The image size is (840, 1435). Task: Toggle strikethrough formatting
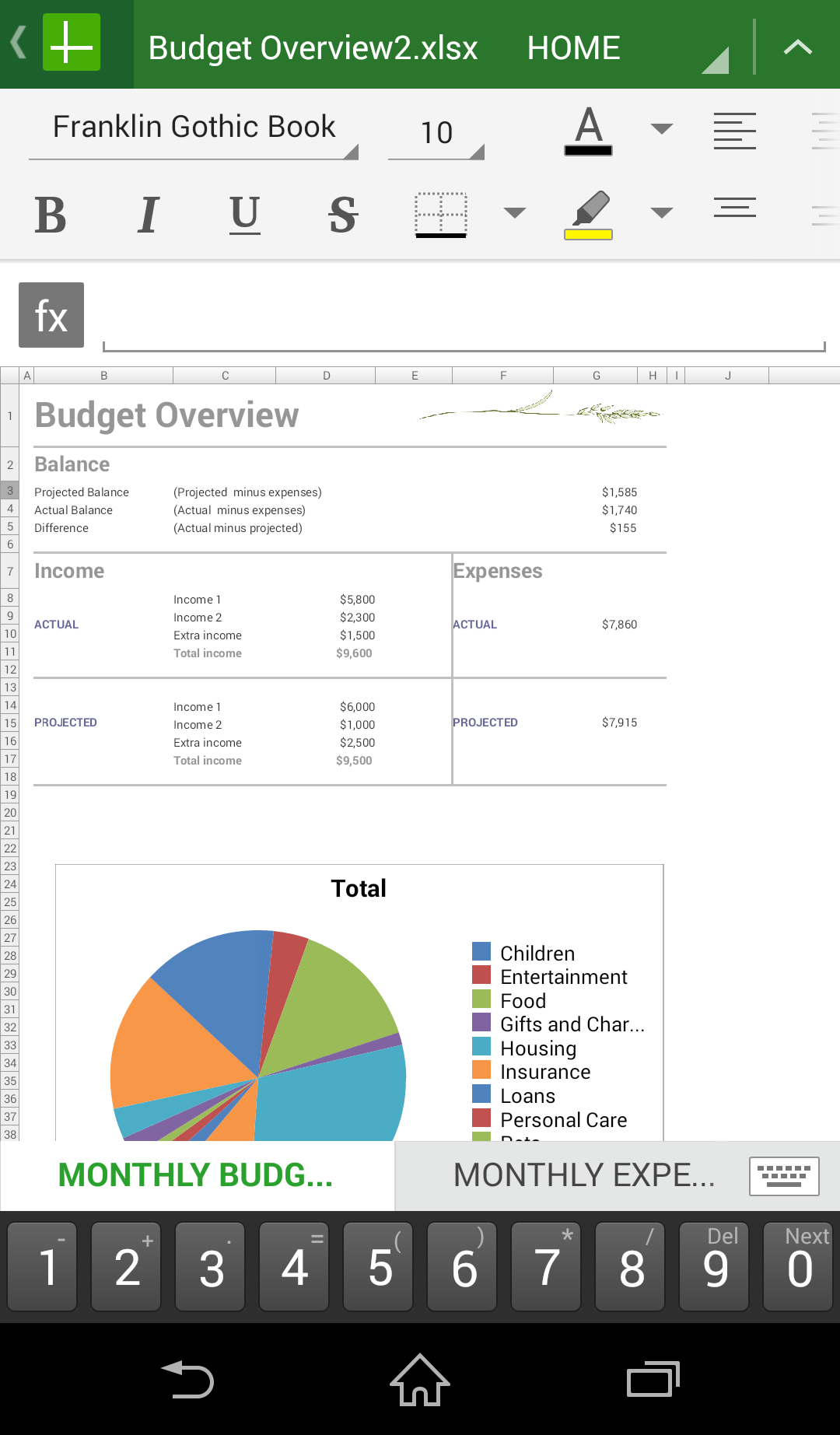(343, 215)
